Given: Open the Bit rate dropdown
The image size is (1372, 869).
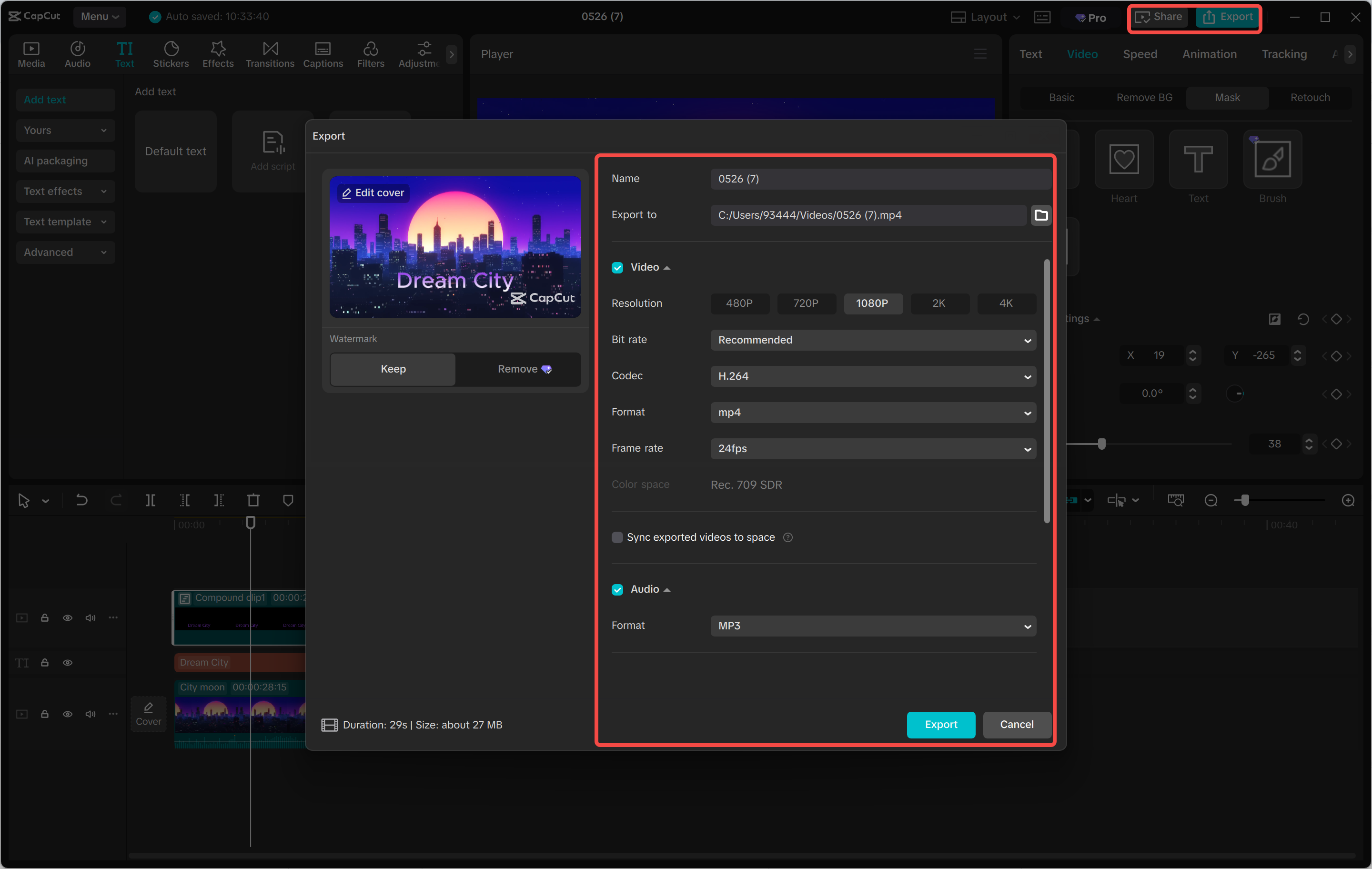Looking at the screenshot, I should pos(873,340).
